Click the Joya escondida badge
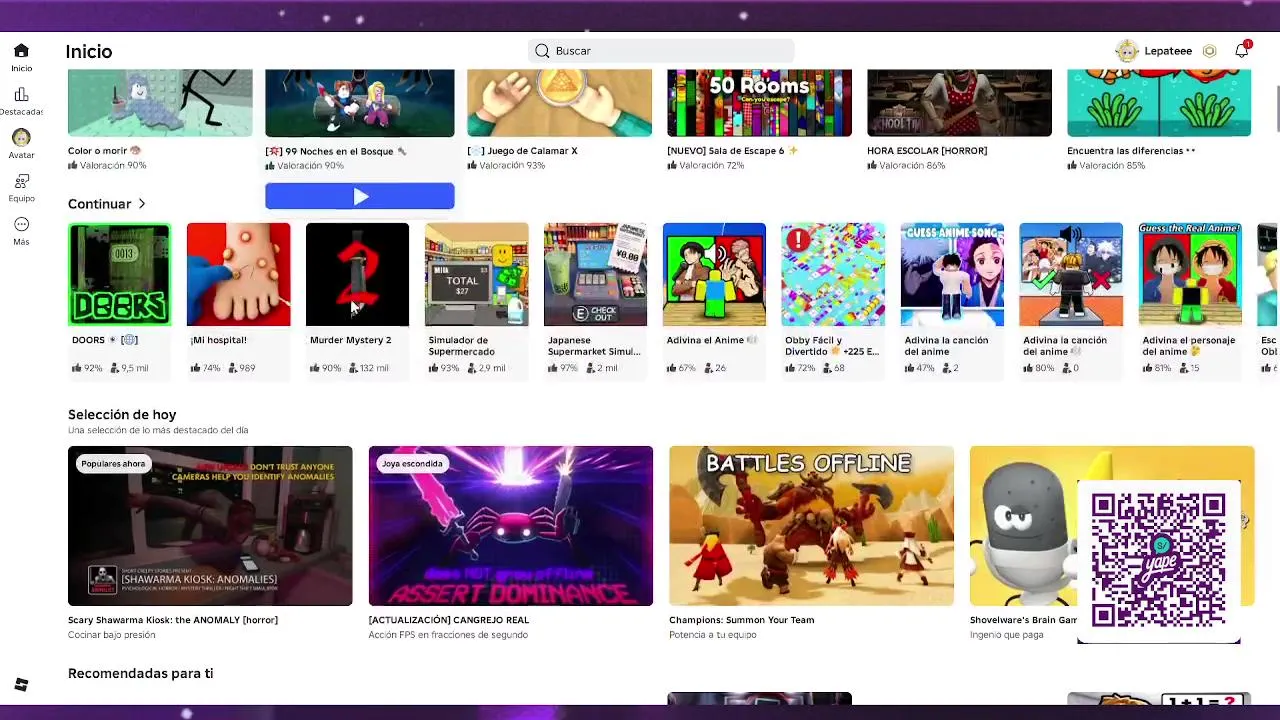Screen dimensions: 1280x720 coord(412,464)
